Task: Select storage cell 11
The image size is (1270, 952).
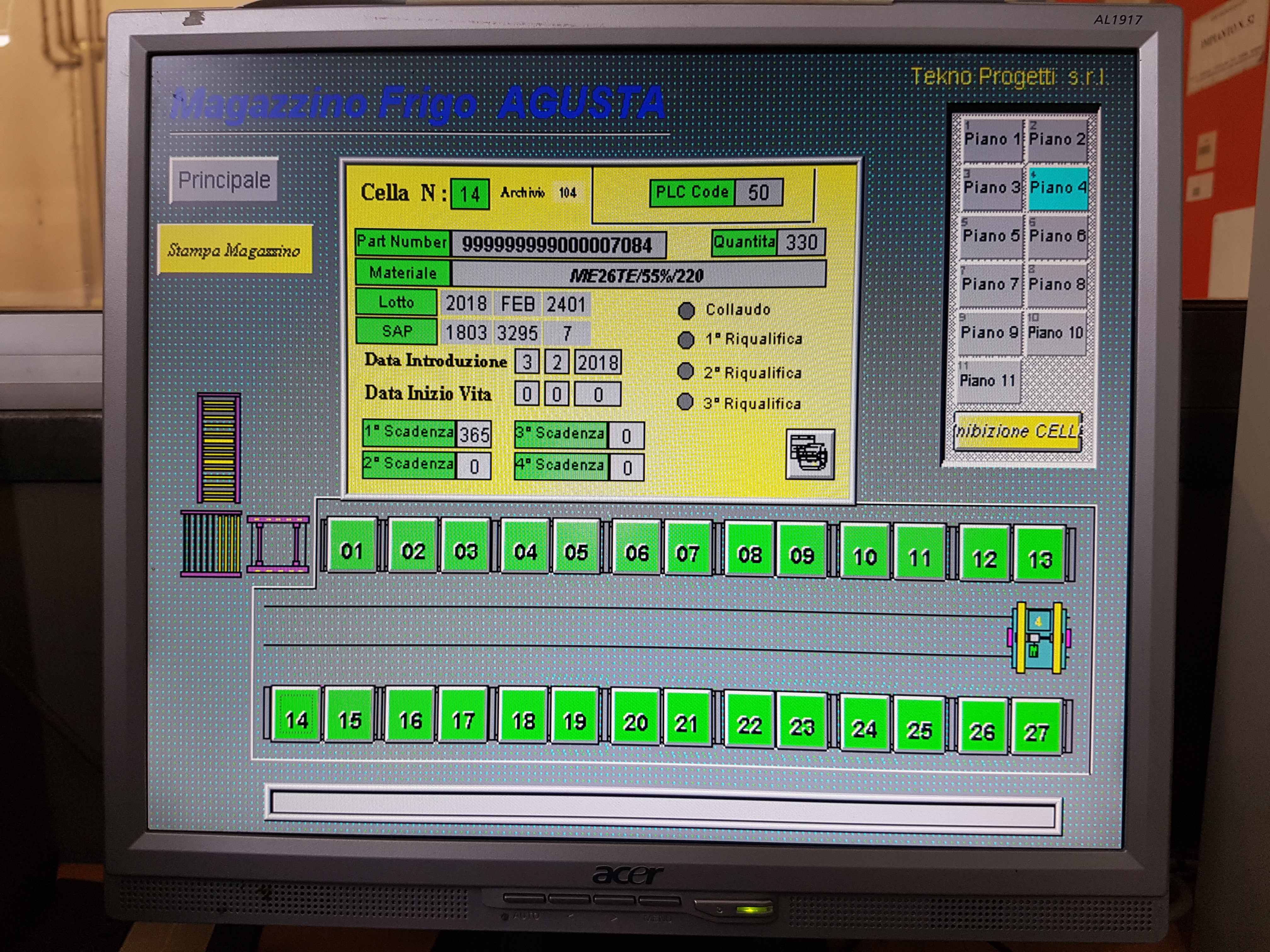Action: click(x=919, y=552)
